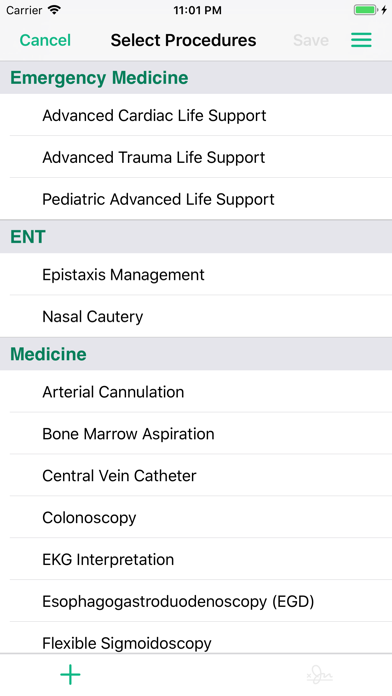Select Advanced Trauma Life Support
The image size is (392, 696).
(196, 157)
